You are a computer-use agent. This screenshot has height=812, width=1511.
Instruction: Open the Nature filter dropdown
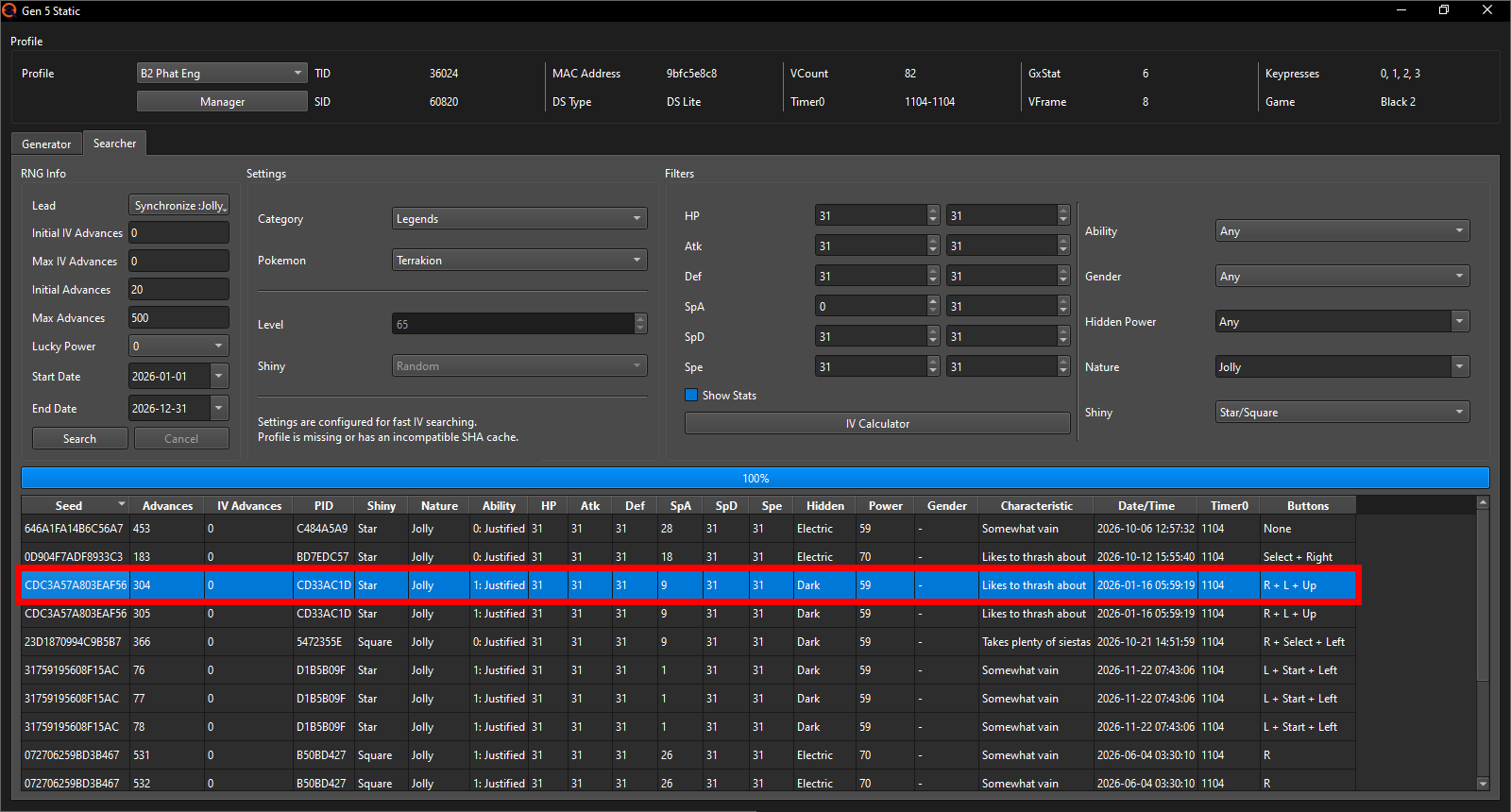(x=1341, y=367)
